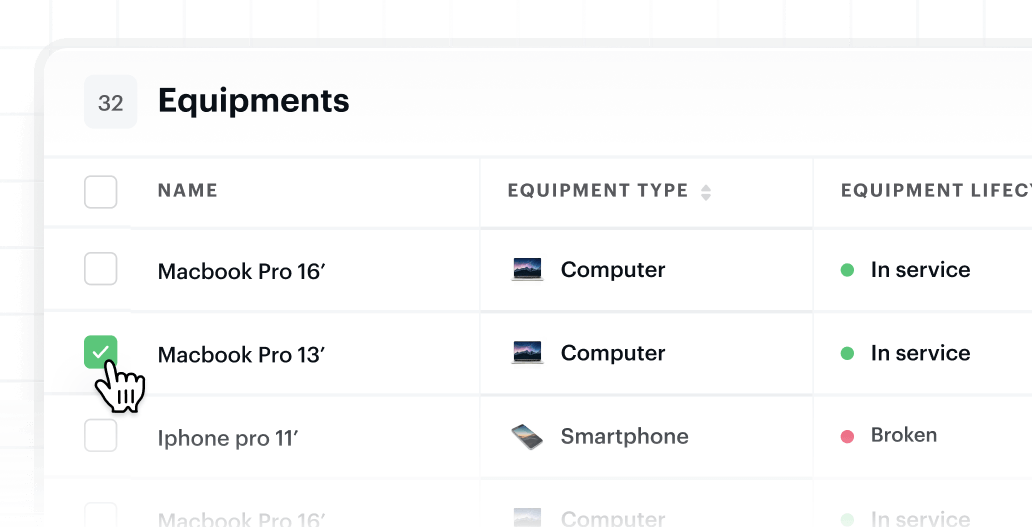Click green status dot for Macbook Pro 13'

(x=847, y=354)
